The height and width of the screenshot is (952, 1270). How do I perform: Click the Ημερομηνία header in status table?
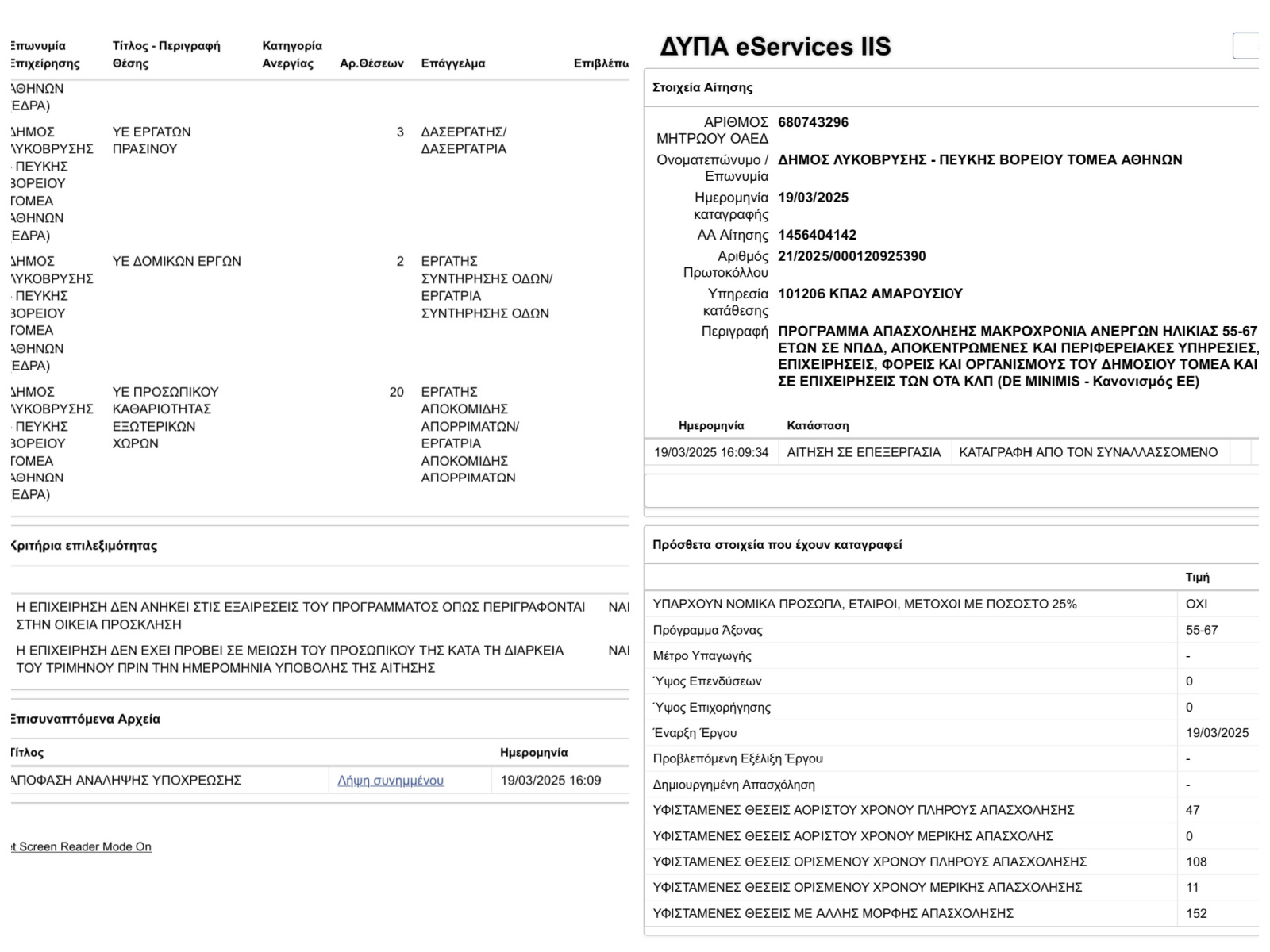711,426
